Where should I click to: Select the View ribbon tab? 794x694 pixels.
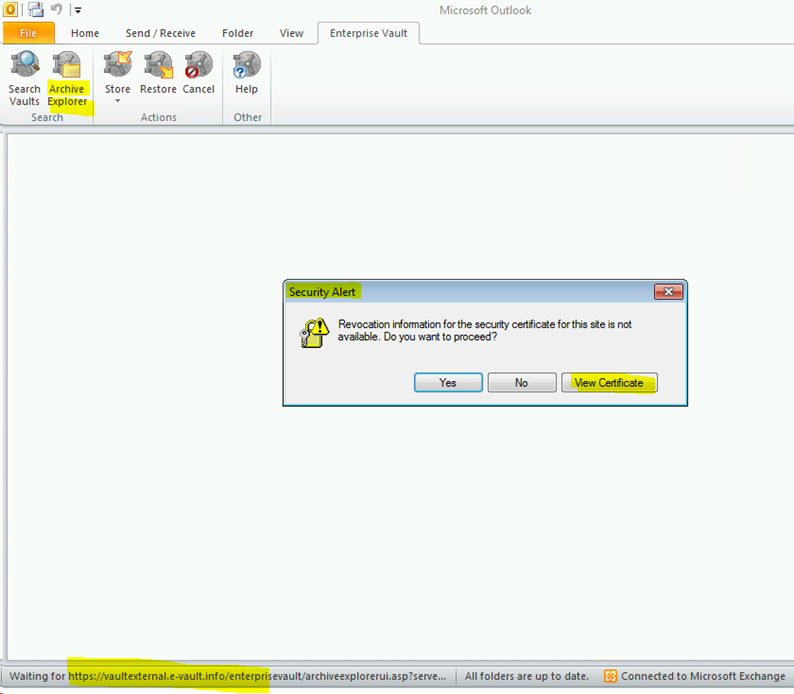tap(291, 33)
